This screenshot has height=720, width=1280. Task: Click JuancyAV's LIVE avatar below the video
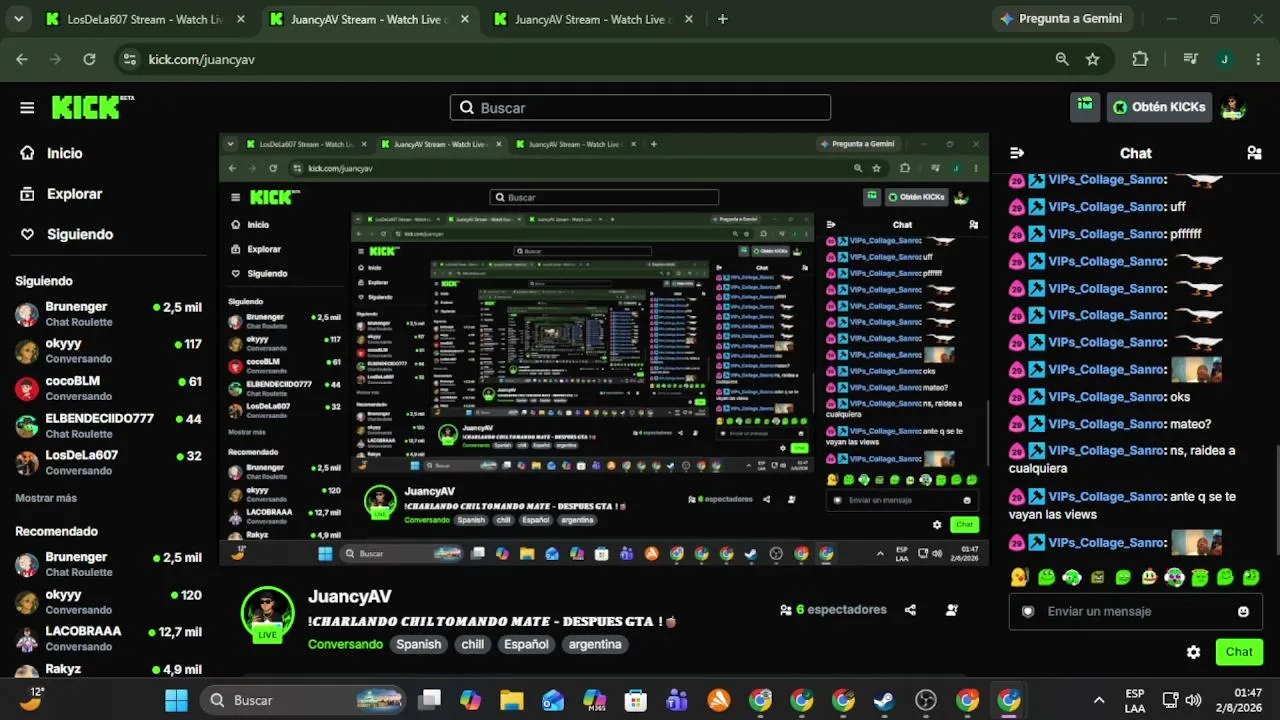pos(268,613)
